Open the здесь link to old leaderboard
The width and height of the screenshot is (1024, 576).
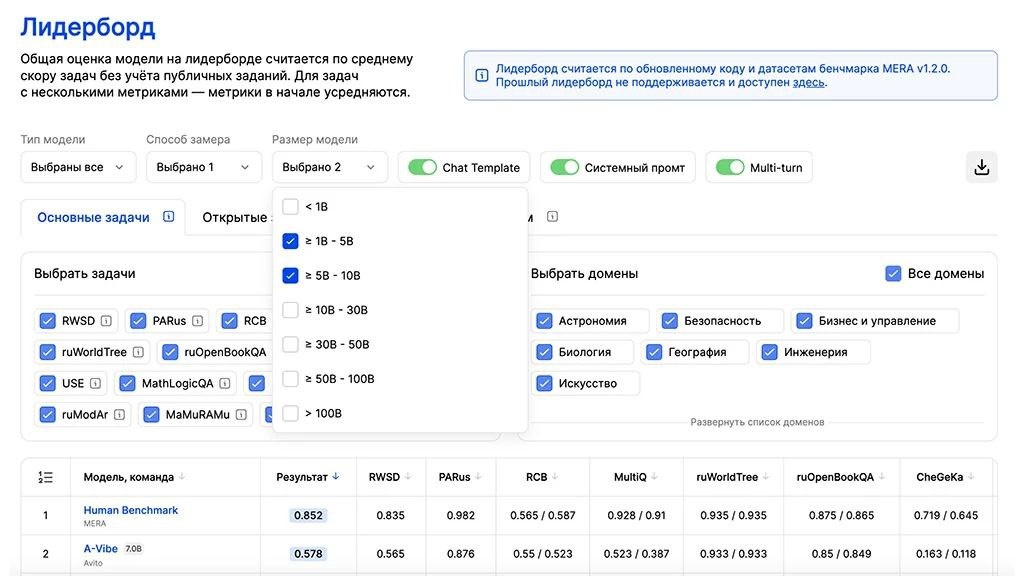808,82
